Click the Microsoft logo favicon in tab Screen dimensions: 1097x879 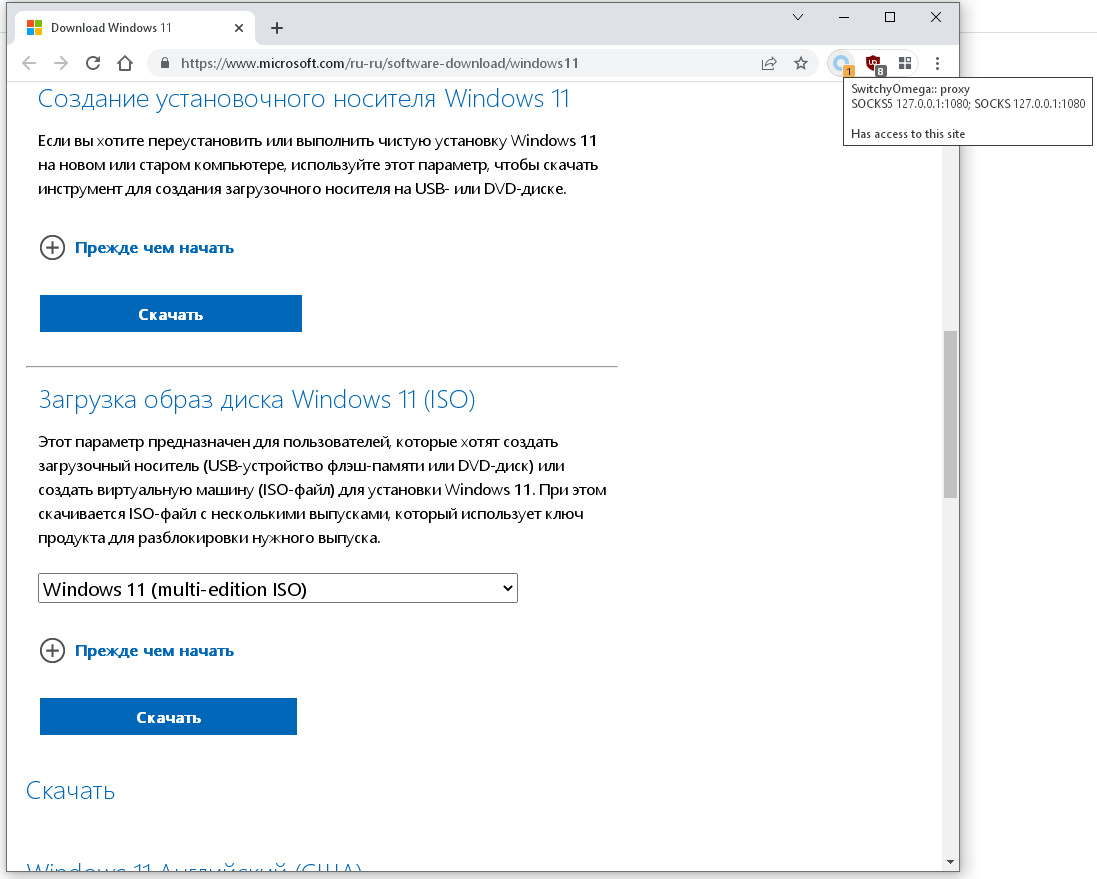point(34,28)
